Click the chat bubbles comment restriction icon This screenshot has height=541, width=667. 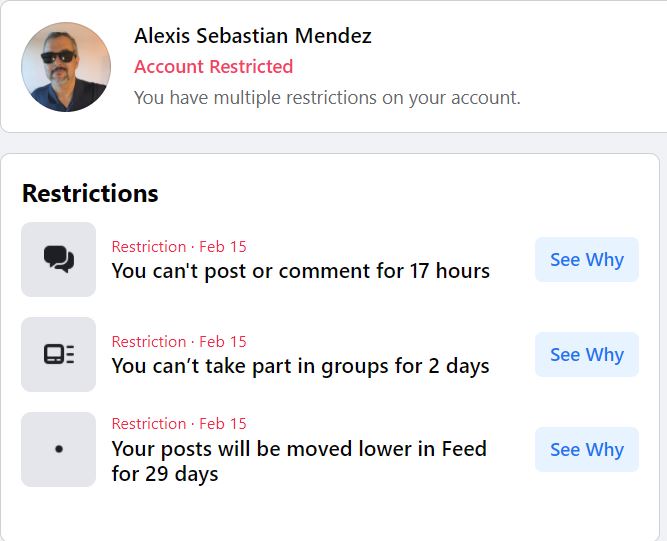tap(59, 260)
